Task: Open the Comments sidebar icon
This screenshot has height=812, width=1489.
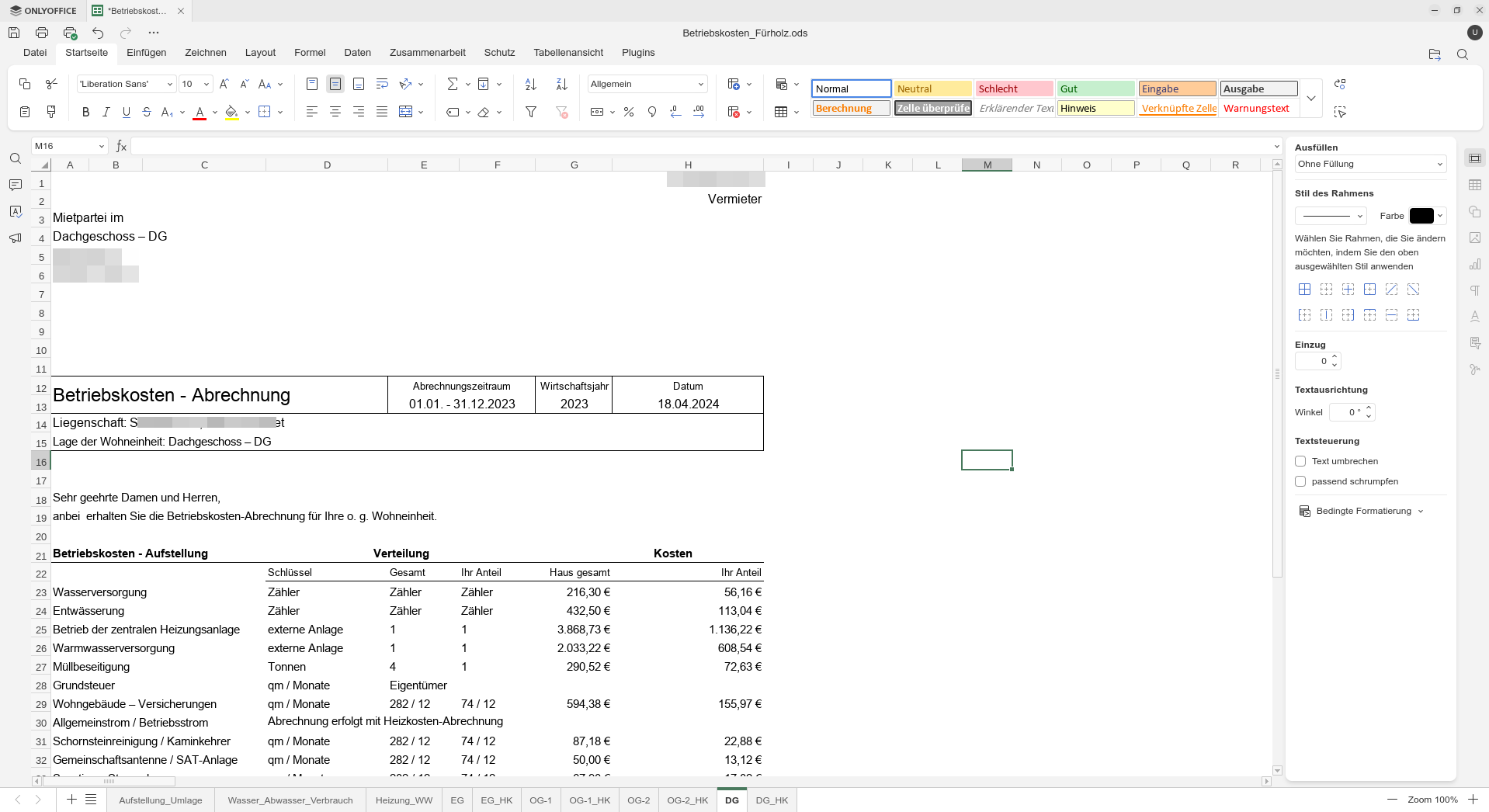Action: click(x=16, y=185)
